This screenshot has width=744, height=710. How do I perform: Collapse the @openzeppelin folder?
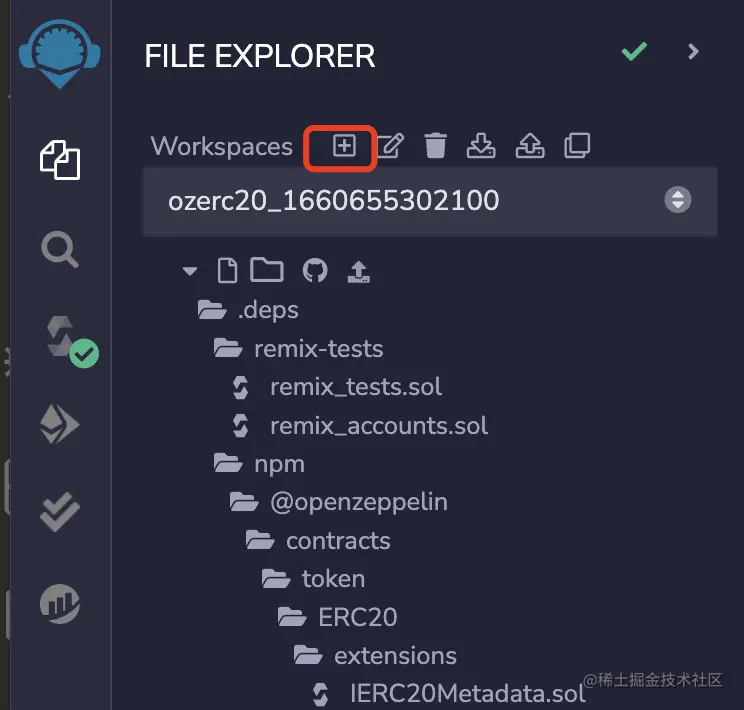click(339, 502)
